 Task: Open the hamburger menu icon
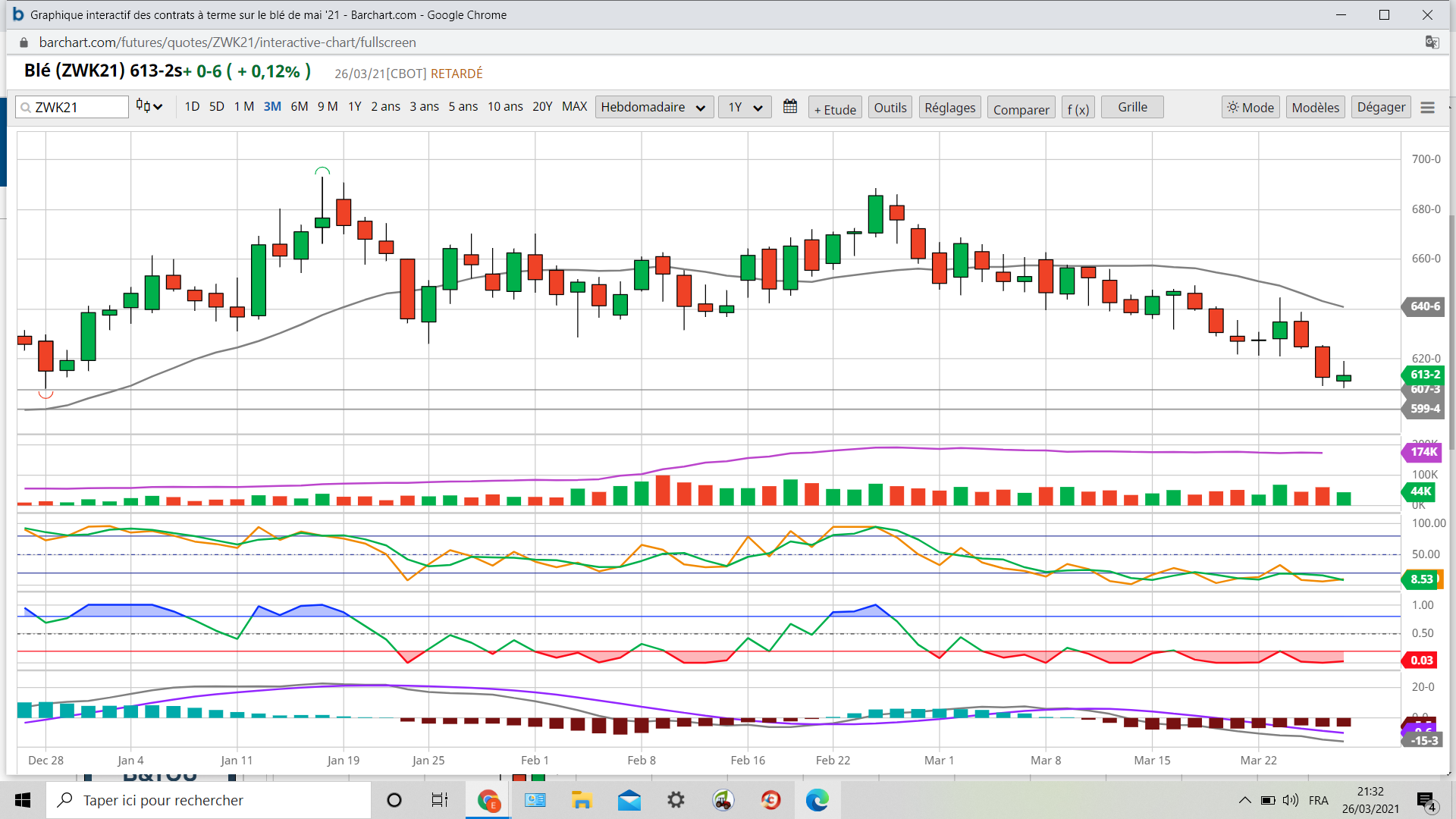pyautogui.click(x=1427, y=108)
